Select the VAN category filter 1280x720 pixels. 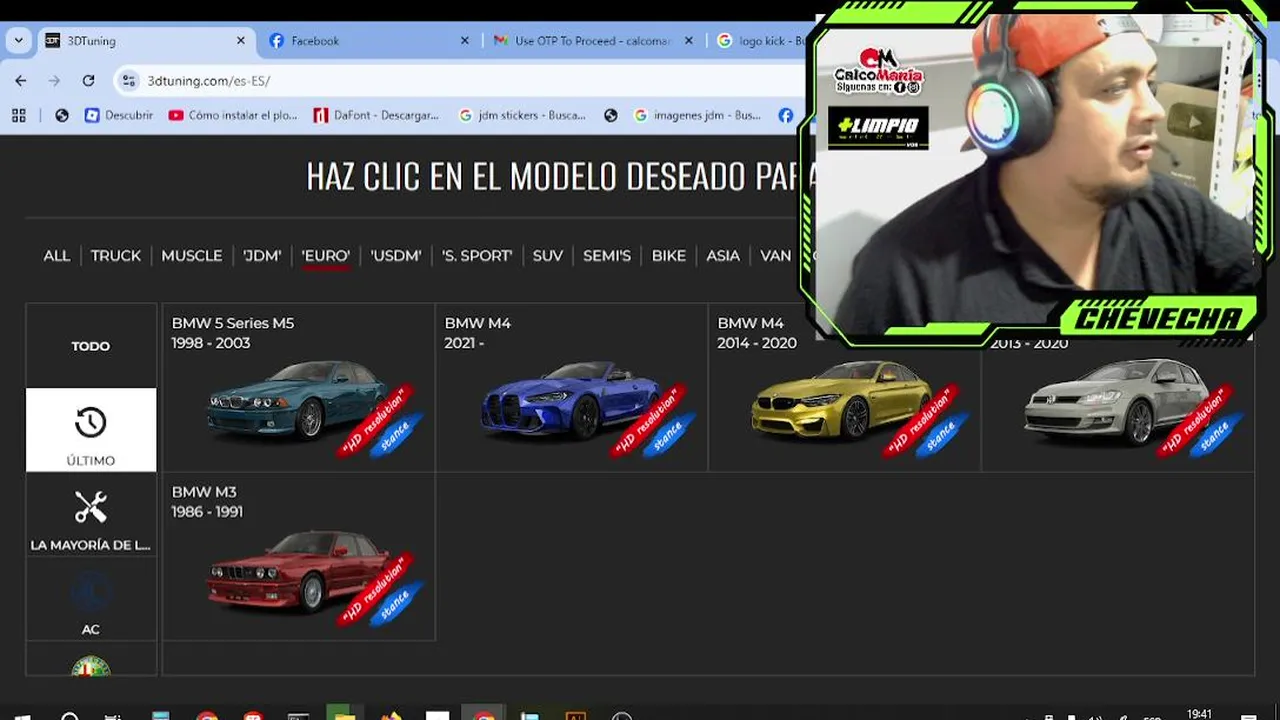[x=776, y=256]
